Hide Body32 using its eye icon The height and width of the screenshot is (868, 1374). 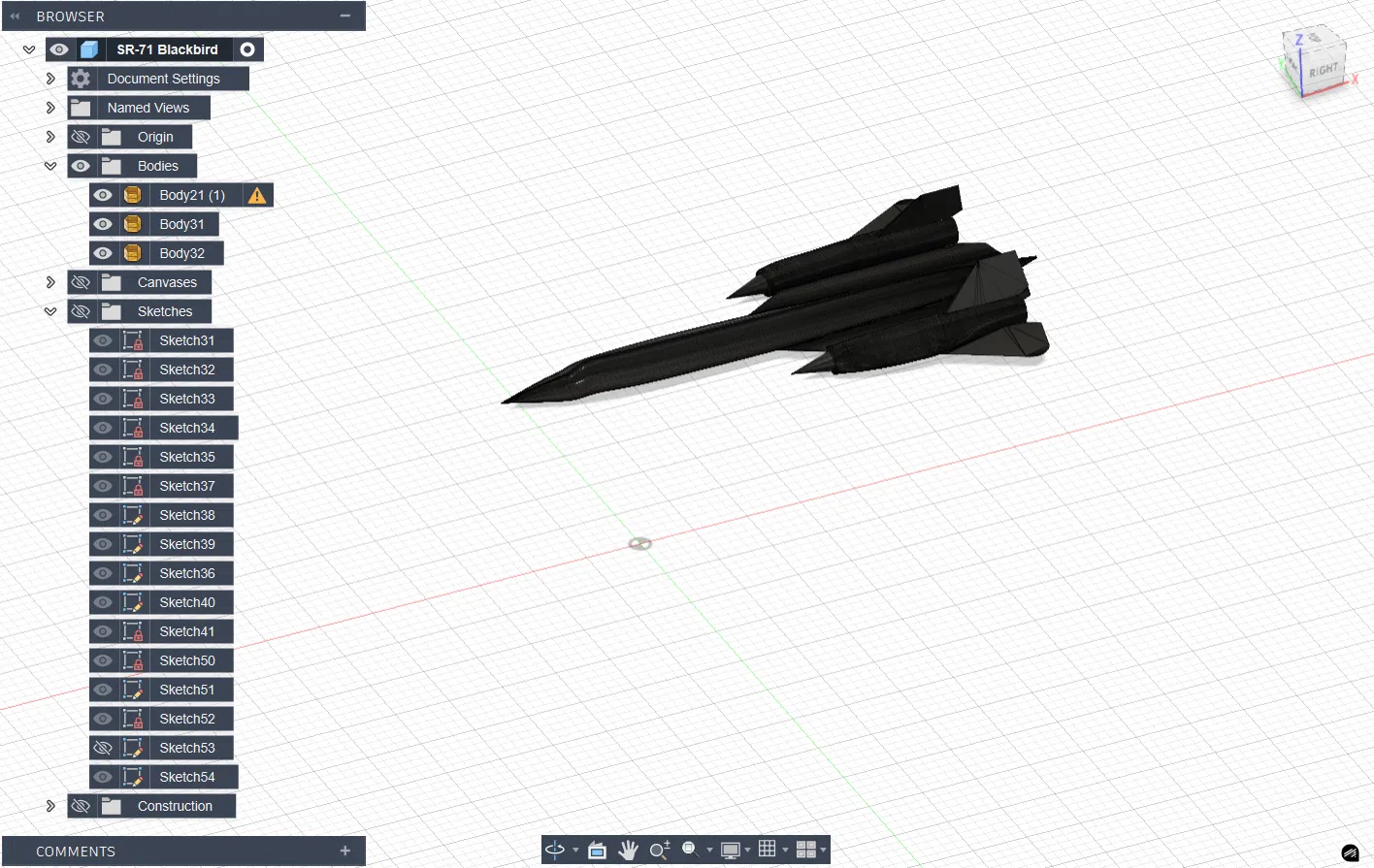(103, 253)
